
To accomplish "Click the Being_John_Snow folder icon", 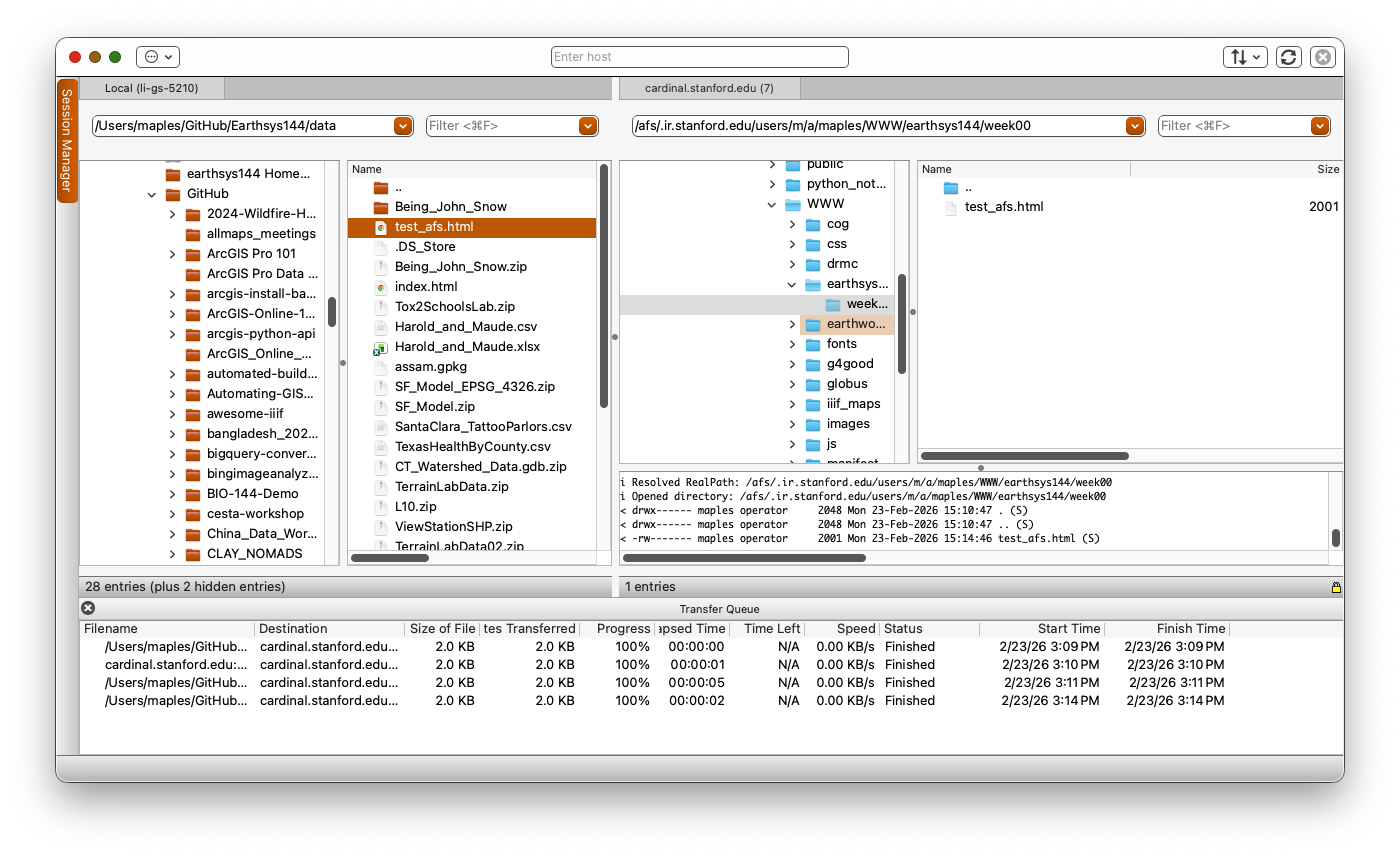I will (x=382, y=206).
